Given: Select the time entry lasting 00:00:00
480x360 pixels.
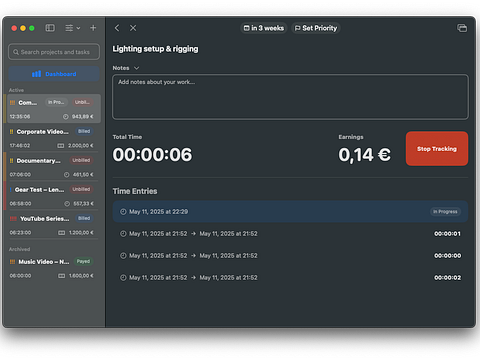Looking at the screenshot, I should [290, 256].
